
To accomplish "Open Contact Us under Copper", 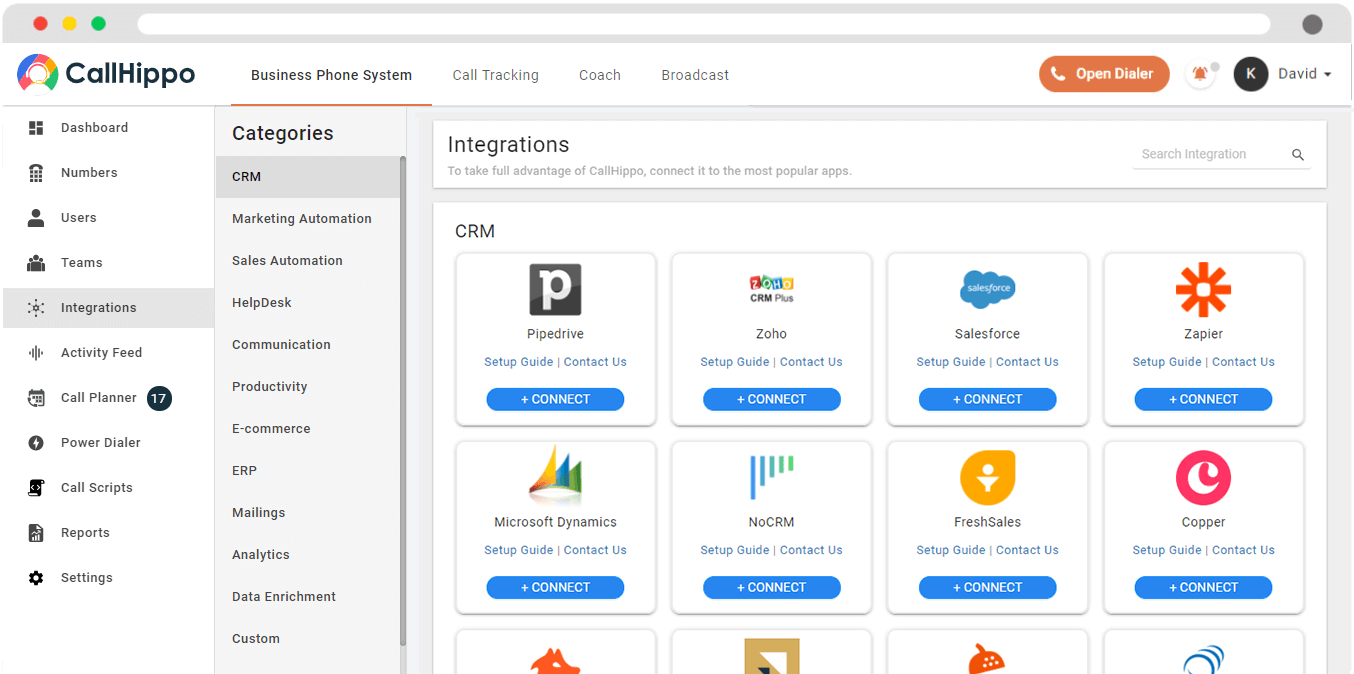I will pos(1243,550).
